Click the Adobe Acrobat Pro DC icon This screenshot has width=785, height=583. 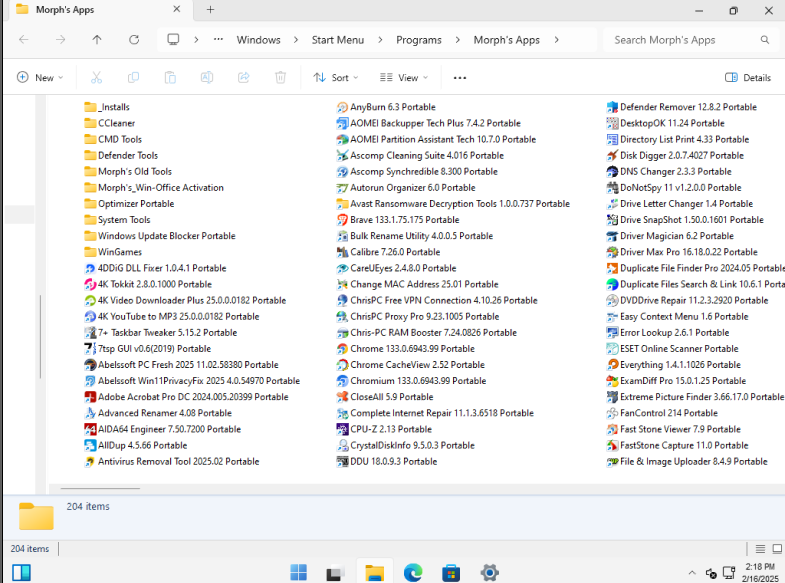click(90, 397)
